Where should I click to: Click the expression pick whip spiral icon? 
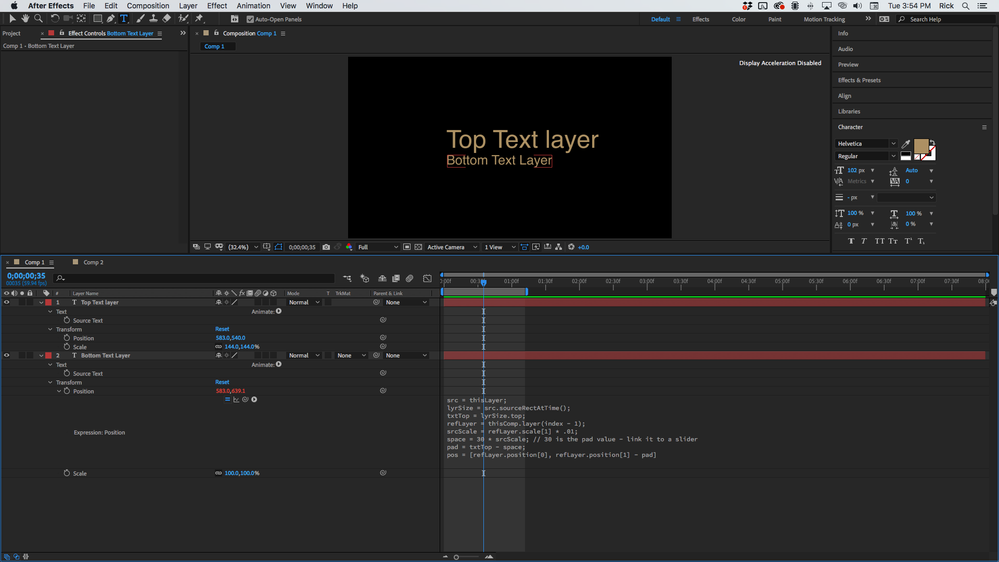pyautogui.click(x=245, y=400)
